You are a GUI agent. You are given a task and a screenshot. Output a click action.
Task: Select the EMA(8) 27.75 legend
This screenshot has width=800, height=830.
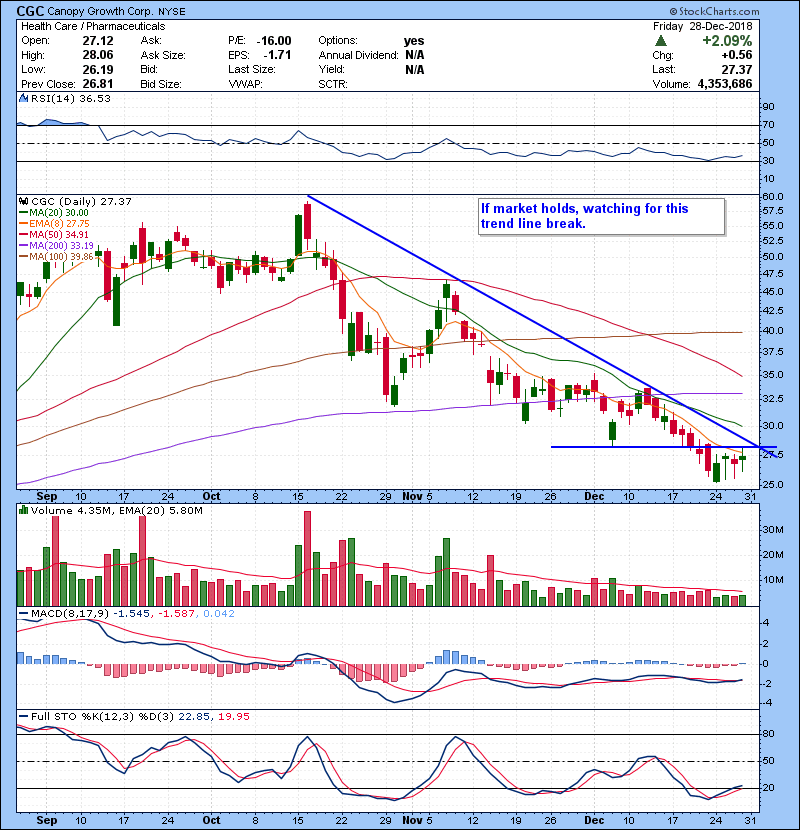tap(54, 223)
